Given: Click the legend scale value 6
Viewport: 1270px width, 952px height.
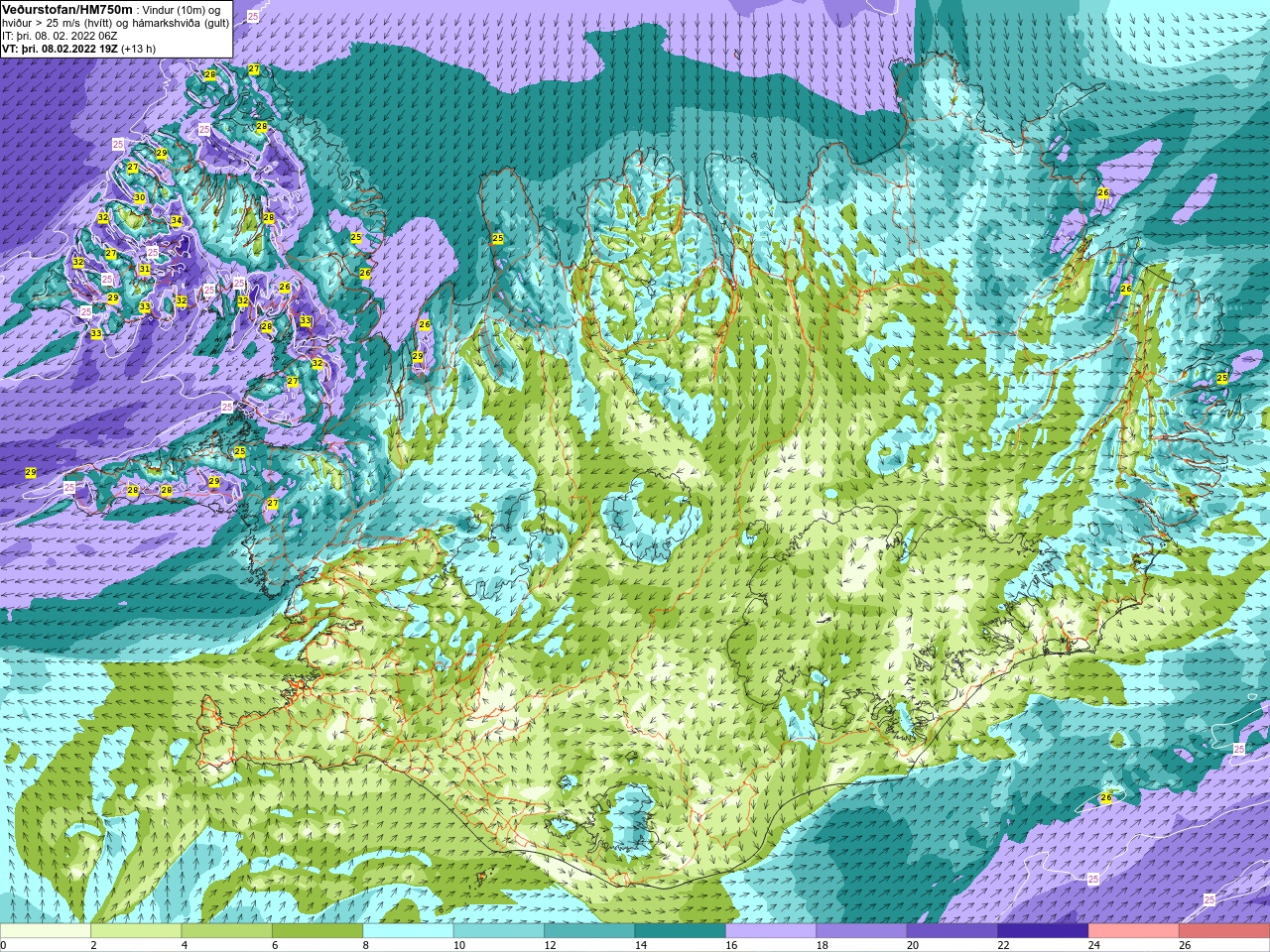Looking at the screenshot, I should tap(276, 946).
